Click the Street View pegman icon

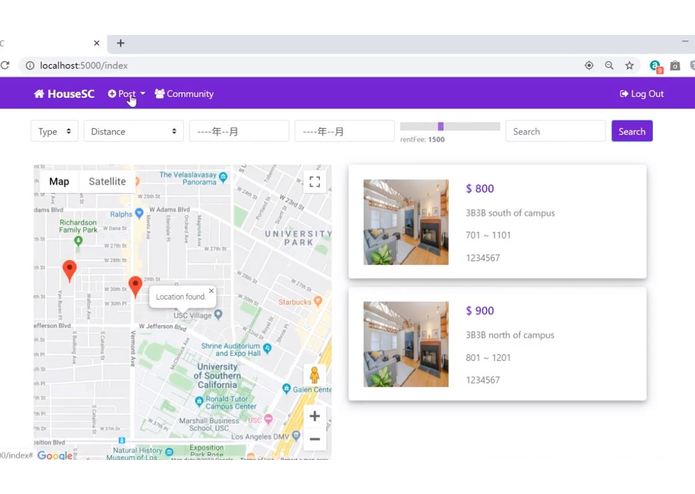click(314, 375)
